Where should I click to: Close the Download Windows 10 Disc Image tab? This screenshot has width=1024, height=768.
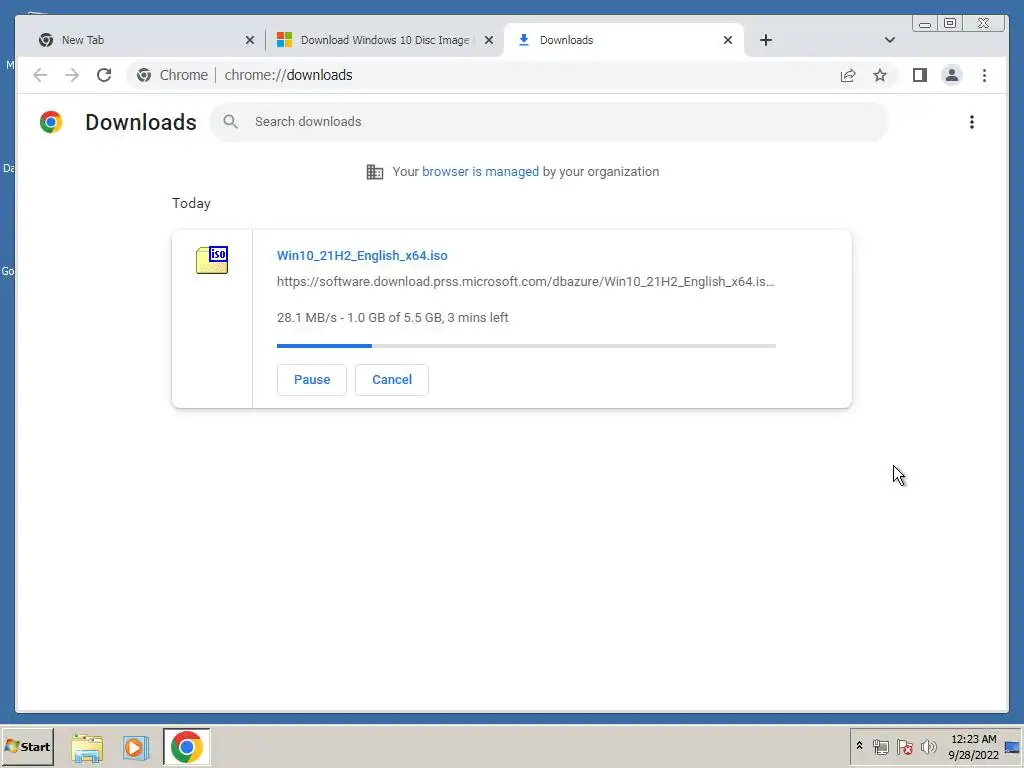[x=488, y=40]
